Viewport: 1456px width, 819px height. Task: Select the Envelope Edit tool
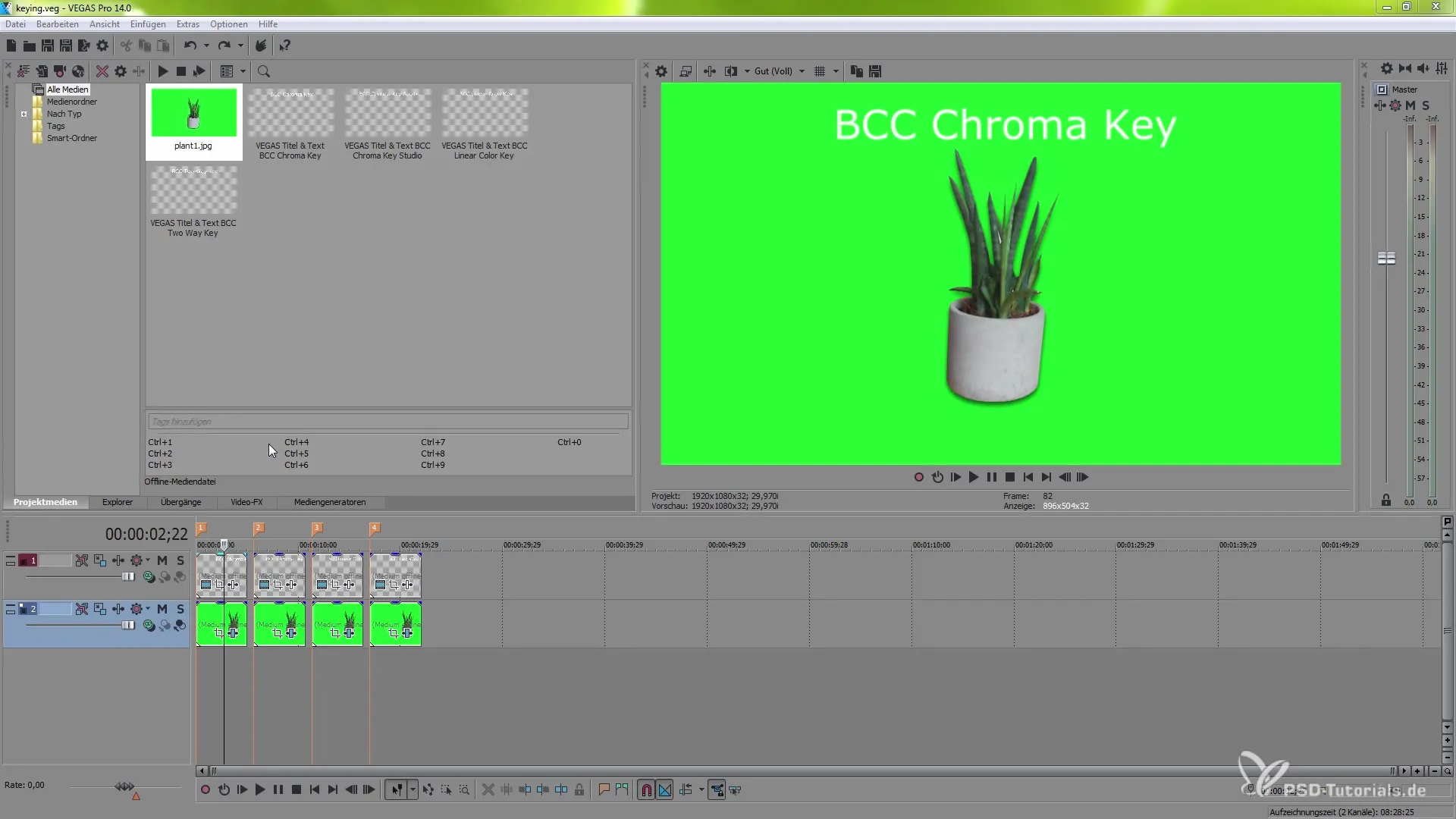[x=428, y=790]
